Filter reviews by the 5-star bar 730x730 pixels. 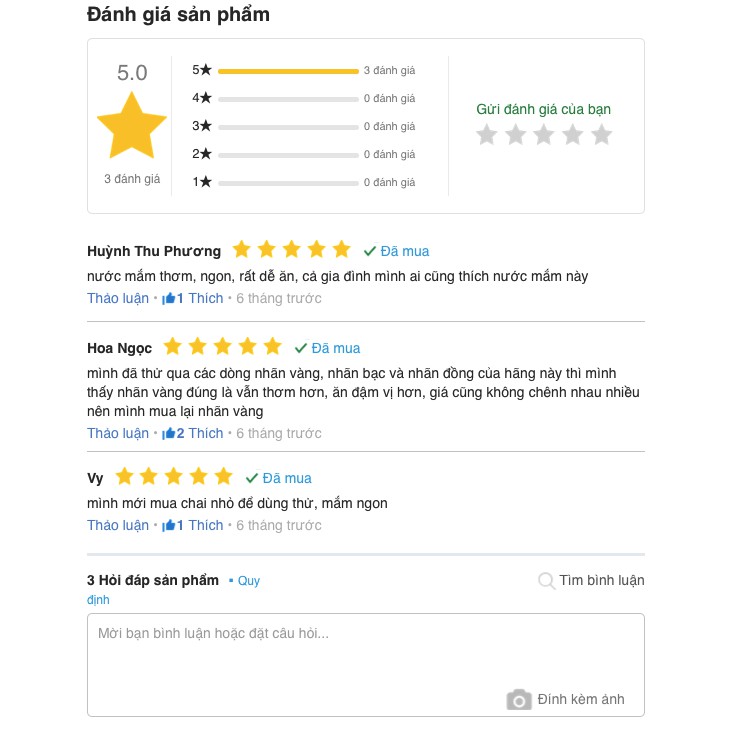pyautogui.click(x=288, y=71)
